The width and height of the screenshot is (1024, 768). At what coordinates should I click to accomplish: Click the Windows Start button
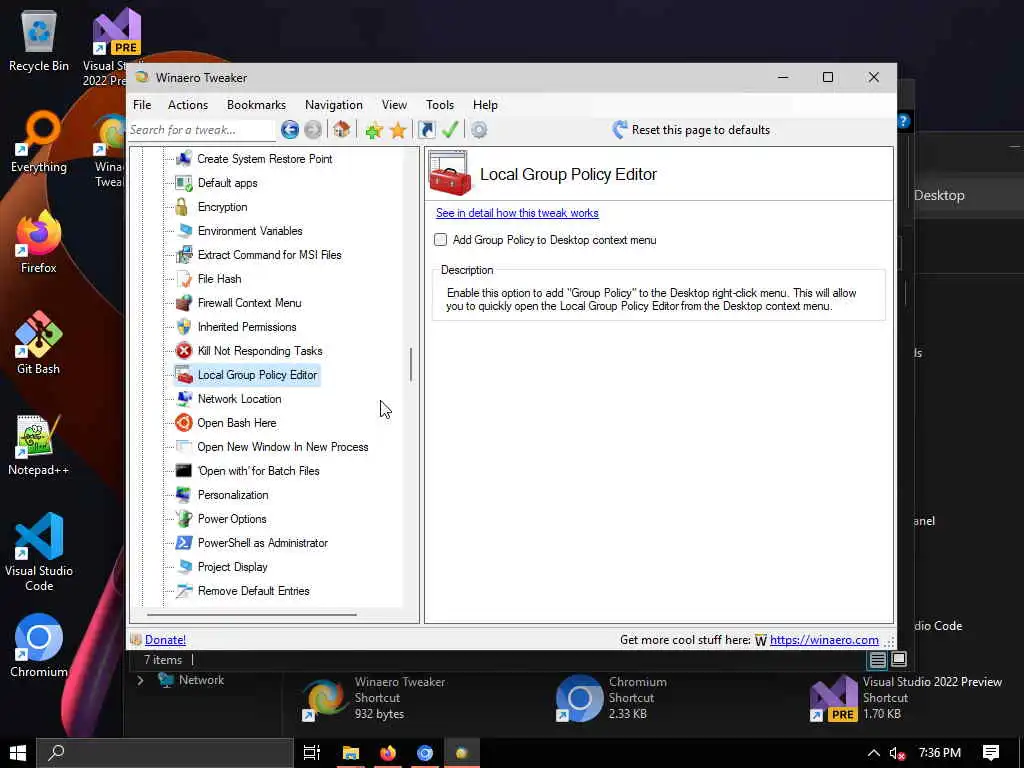point(18,753)
